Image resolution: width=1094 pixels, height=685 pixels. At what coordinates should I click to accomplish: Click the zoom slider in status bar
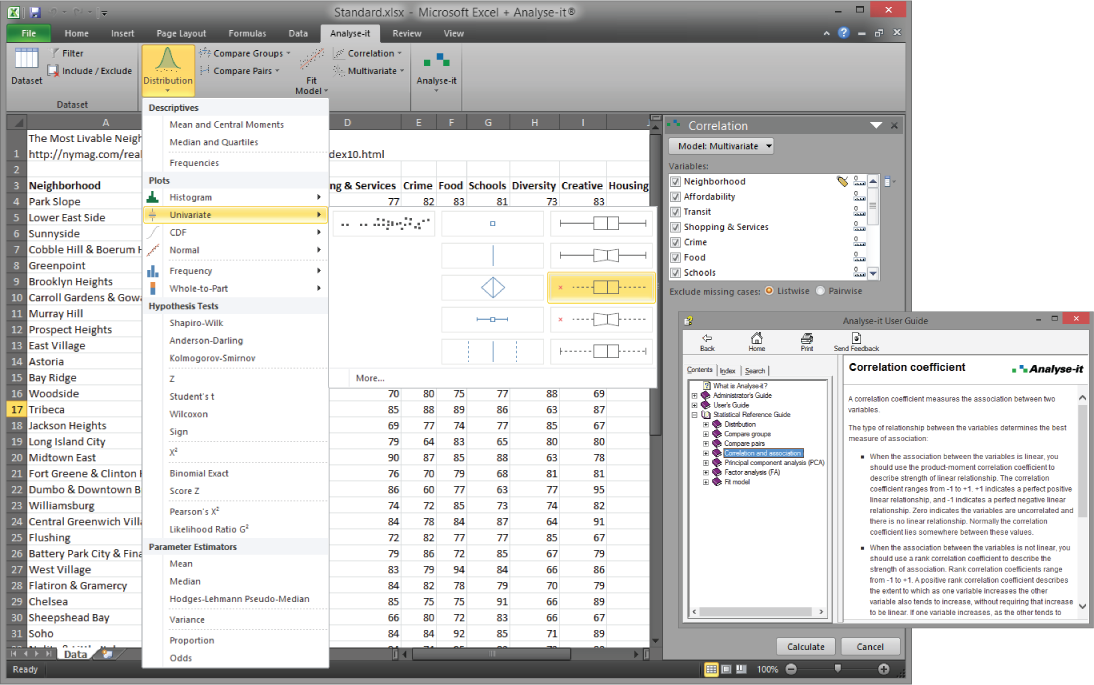tap(838, 669)
